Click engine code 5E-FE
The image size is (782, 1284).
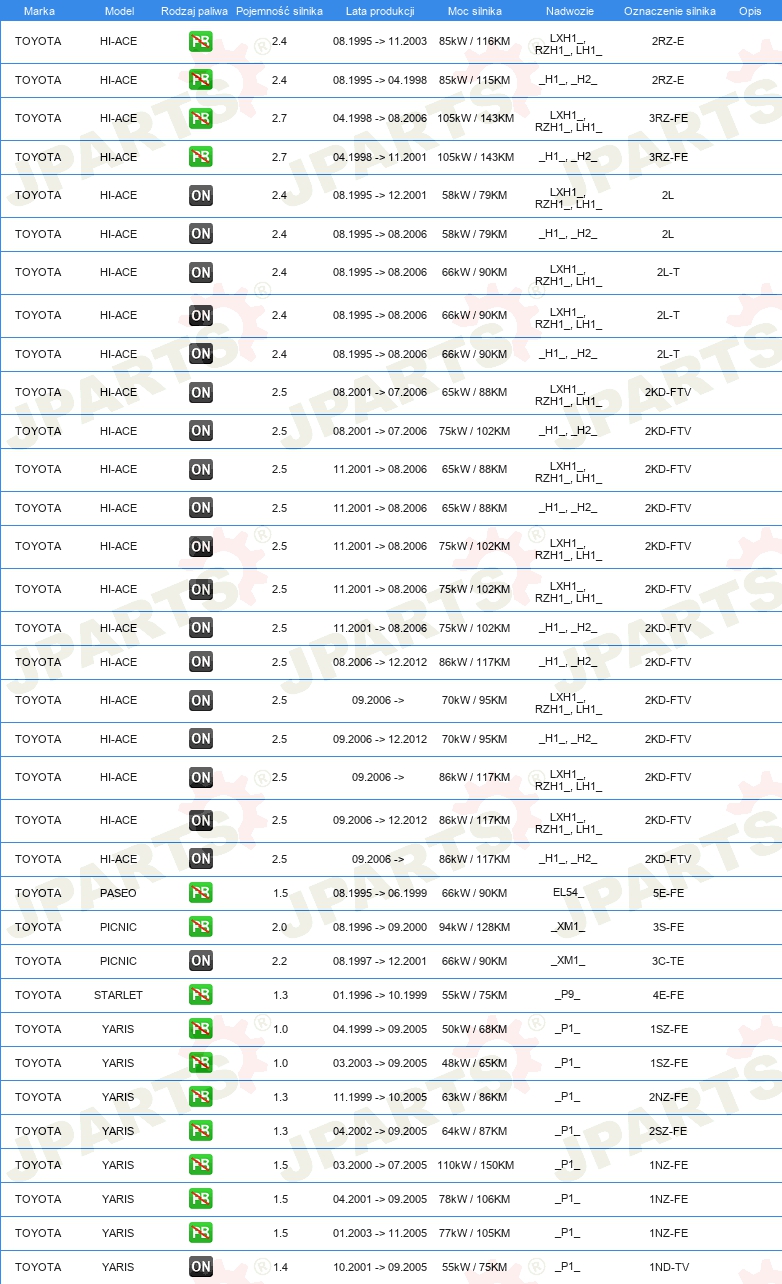[668, 893]
